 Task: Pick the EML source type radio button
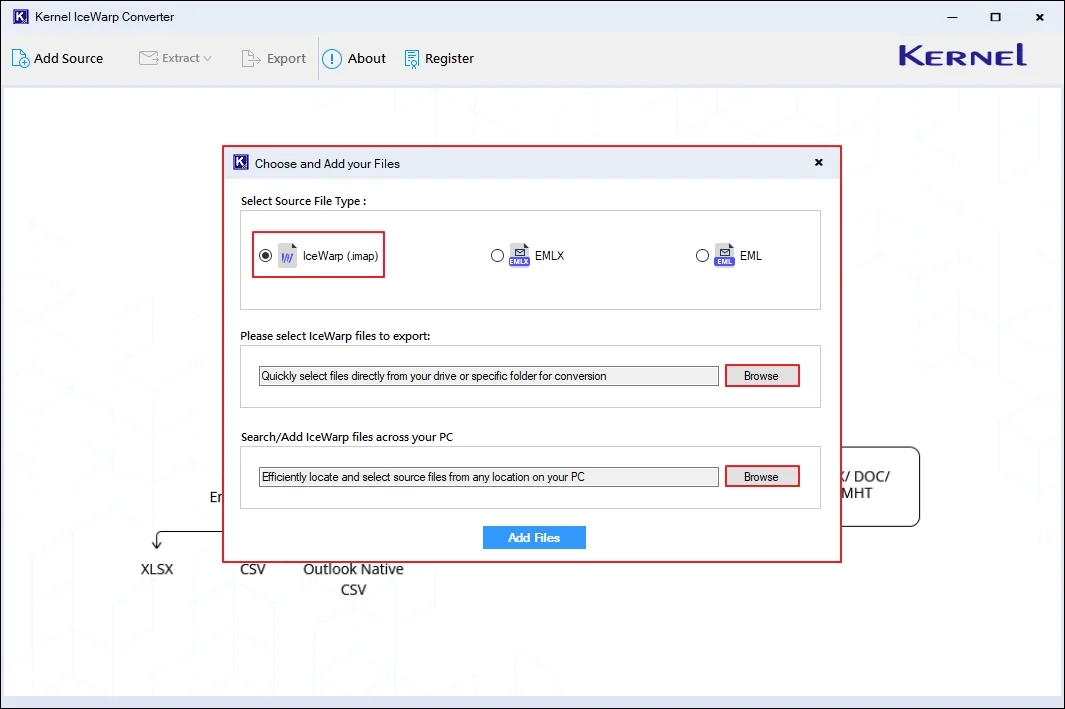[702, 256]
